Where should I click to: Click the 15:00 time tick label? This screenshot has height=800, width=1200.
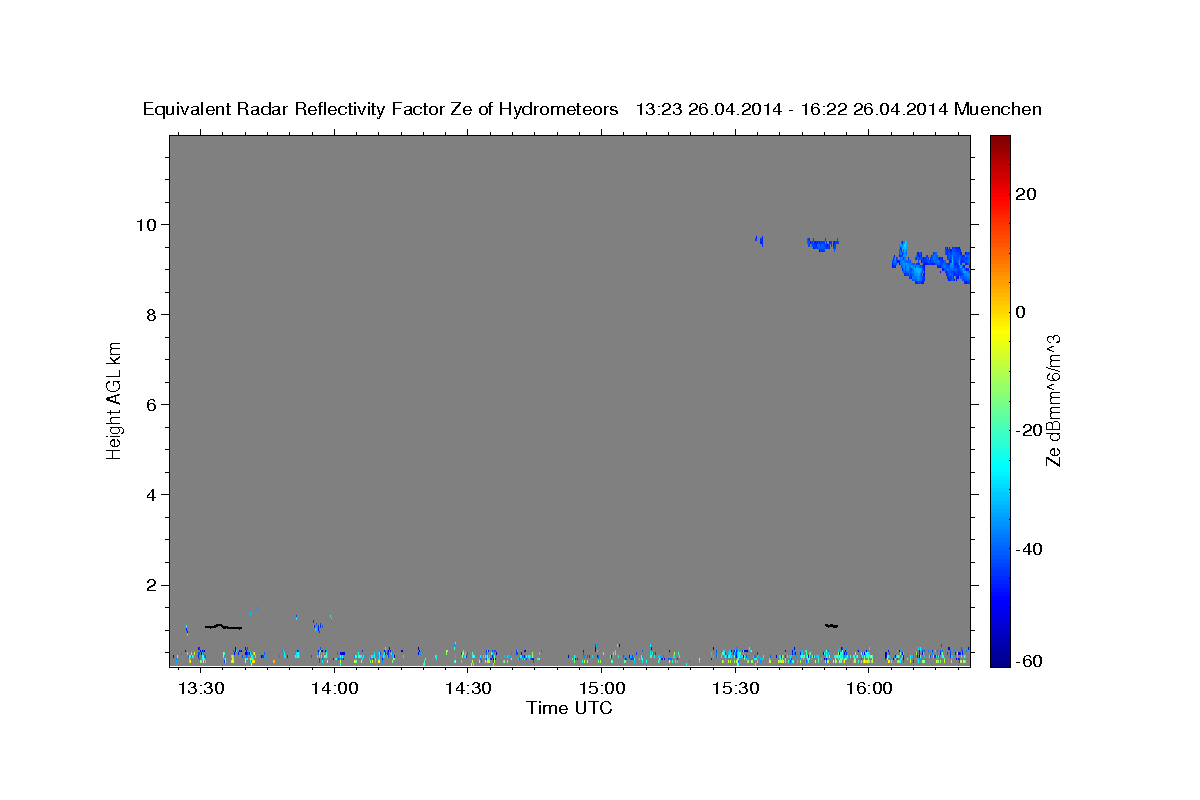[x=602, y=689]
